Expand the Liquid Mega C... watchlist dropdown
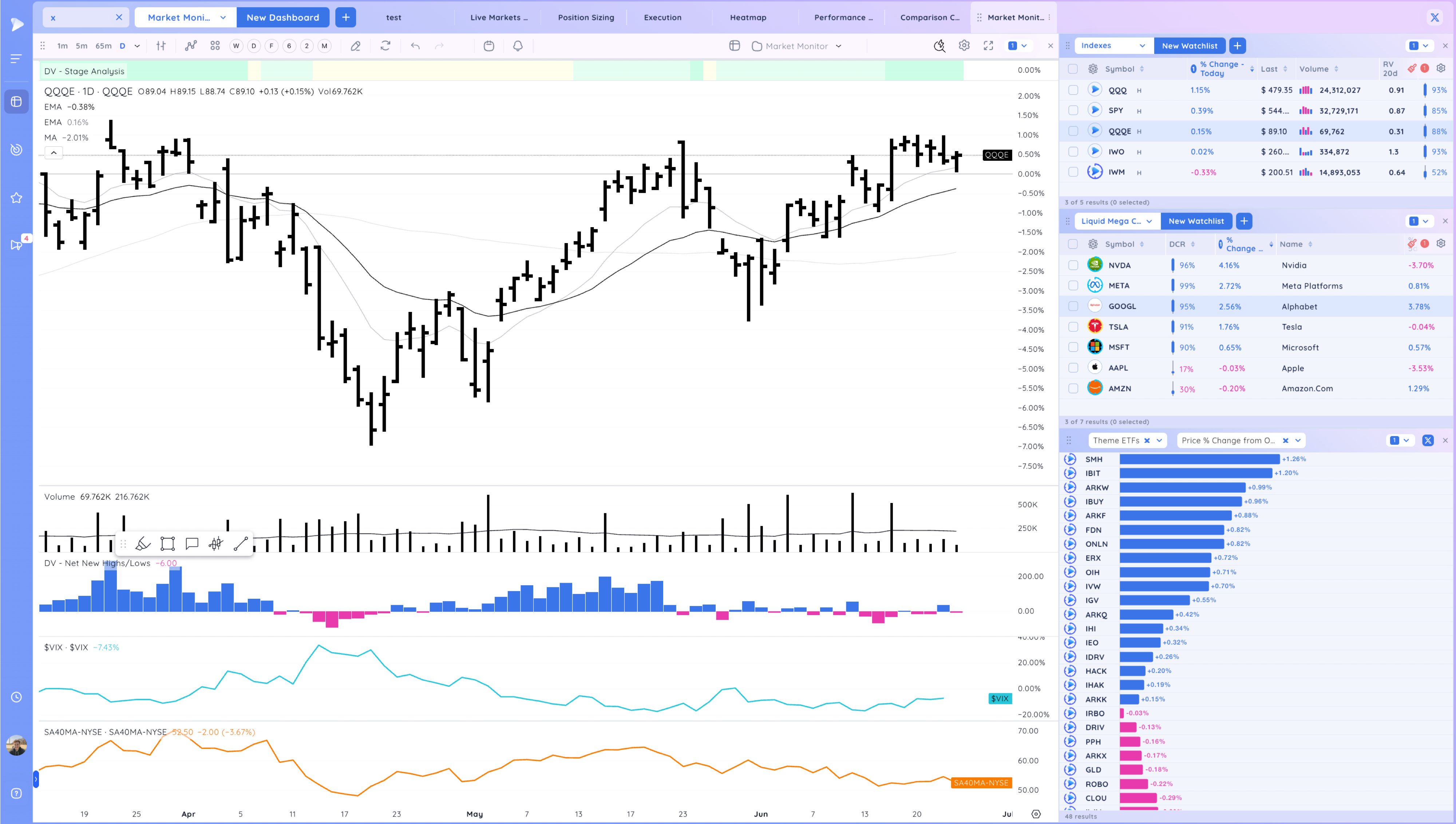This screenshot has height=824, width=1456. tap(1117, 221)
